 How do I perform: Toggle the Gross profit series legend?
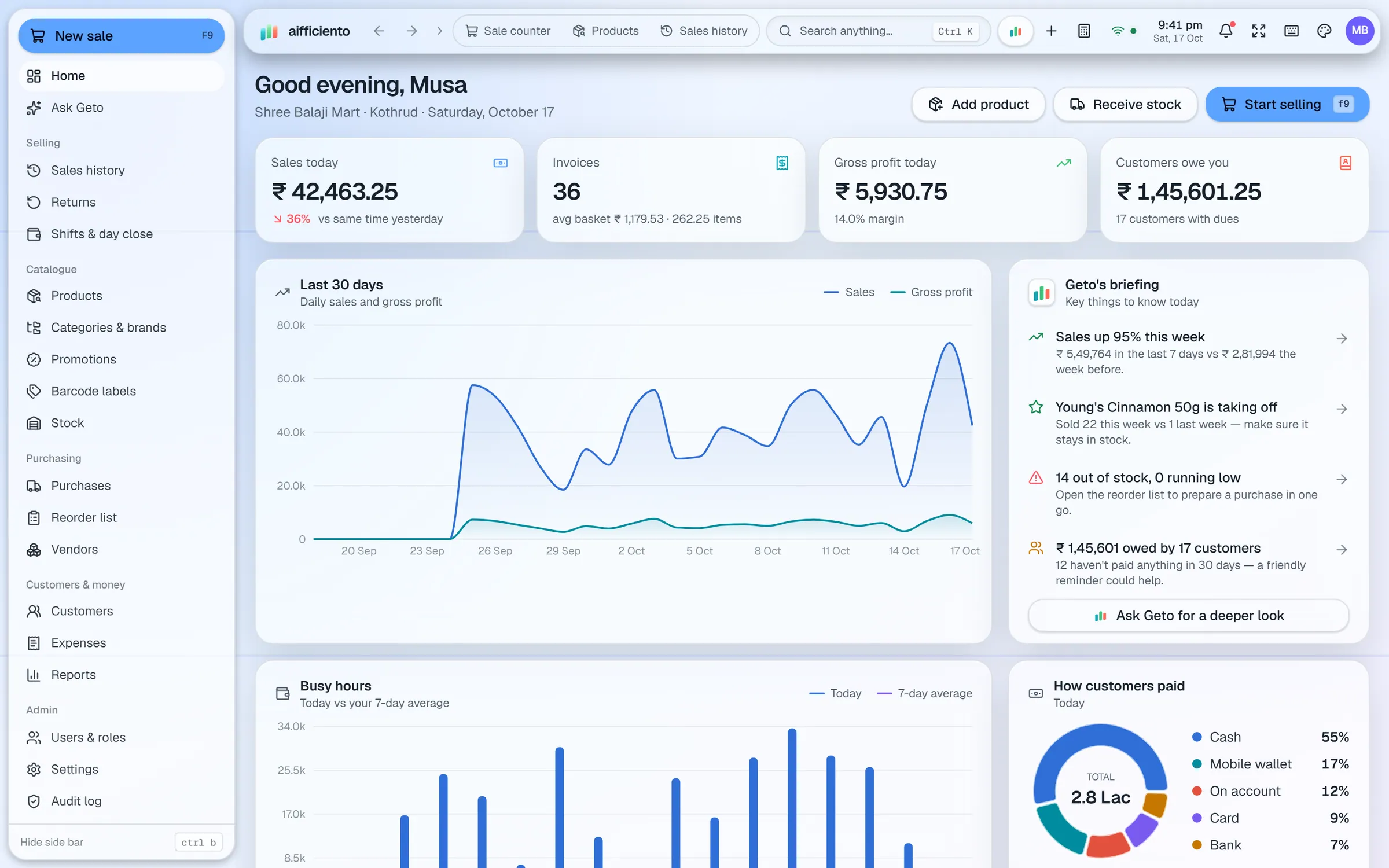click(931, 292)
